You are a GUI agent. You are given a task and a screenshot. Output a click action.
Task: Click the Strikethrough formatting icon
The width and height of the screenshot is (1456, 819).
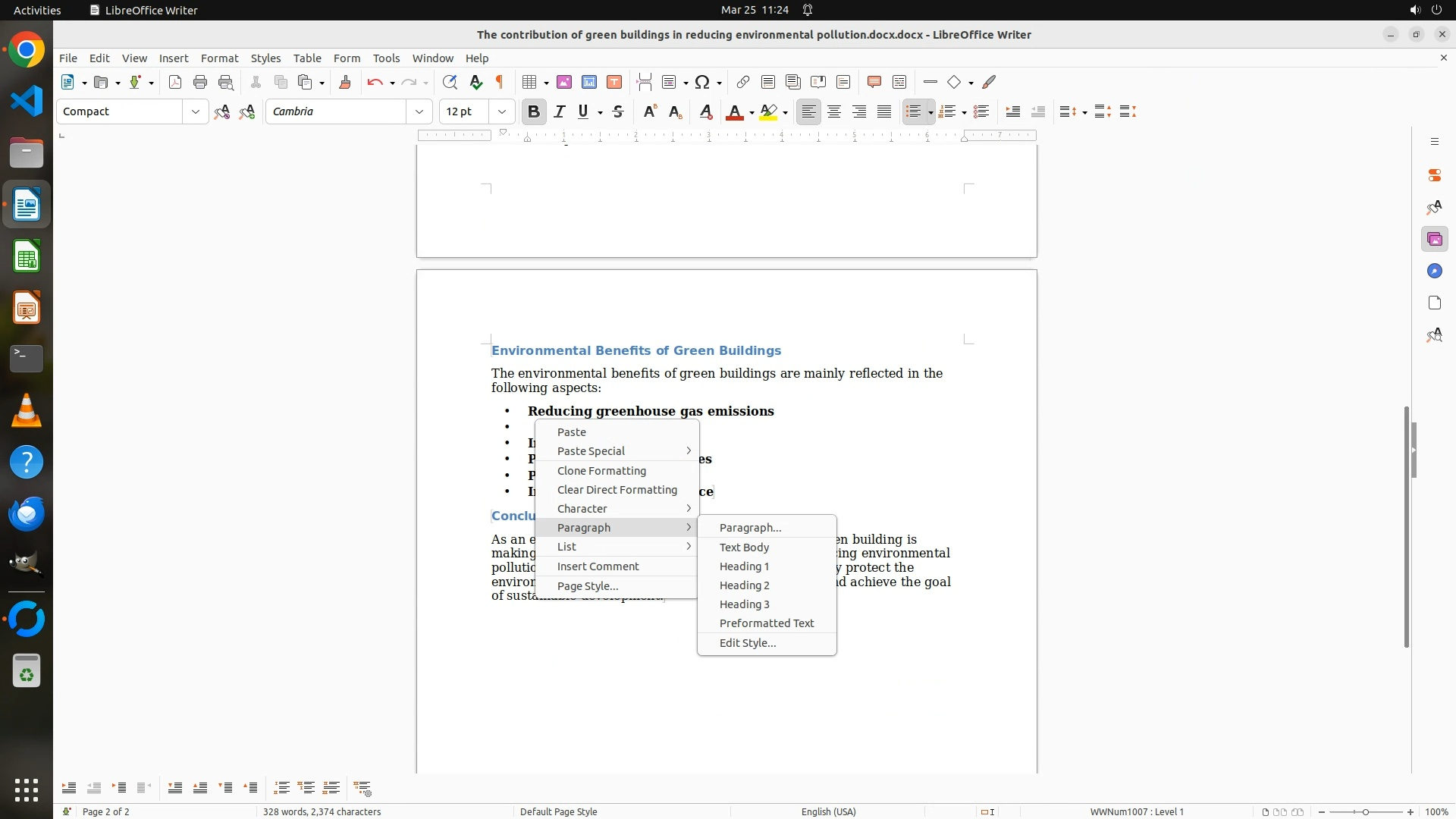(x=618, y=112)
